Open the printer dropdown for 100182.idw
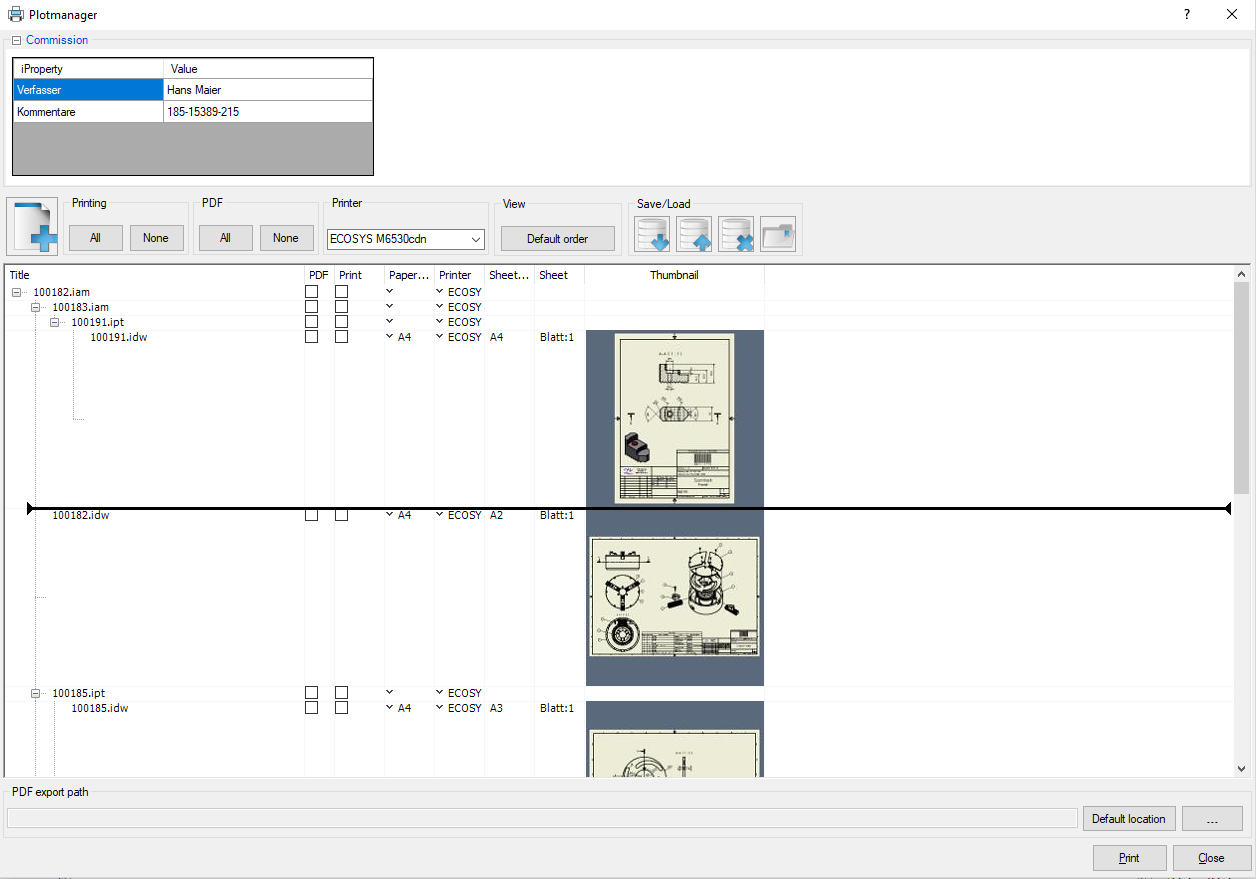 (439, 515)
